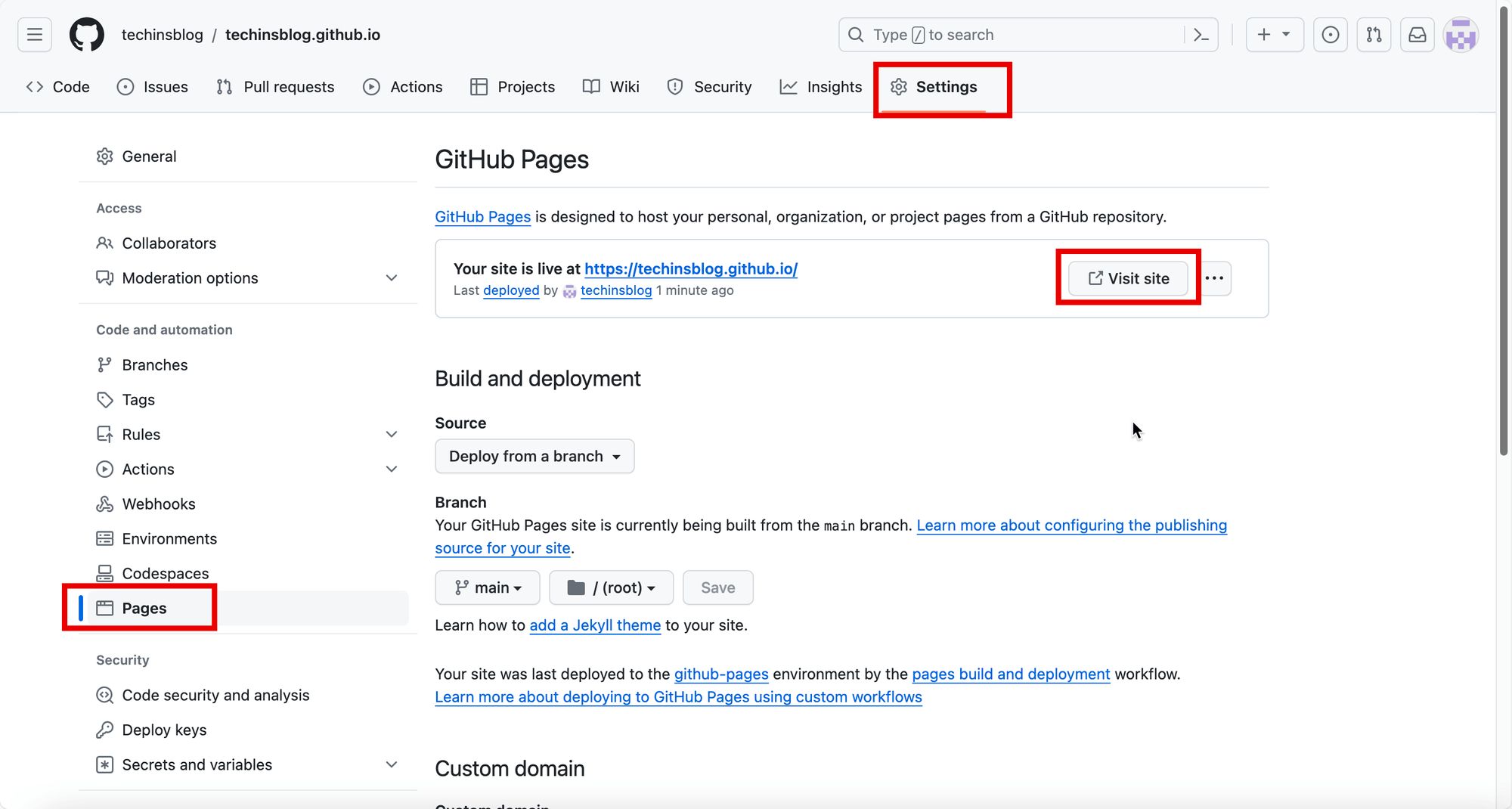Open Branches settings in sidebar
Viewport: 1512px width, 809px height.
pyautogui.click(x=248, y=365)
